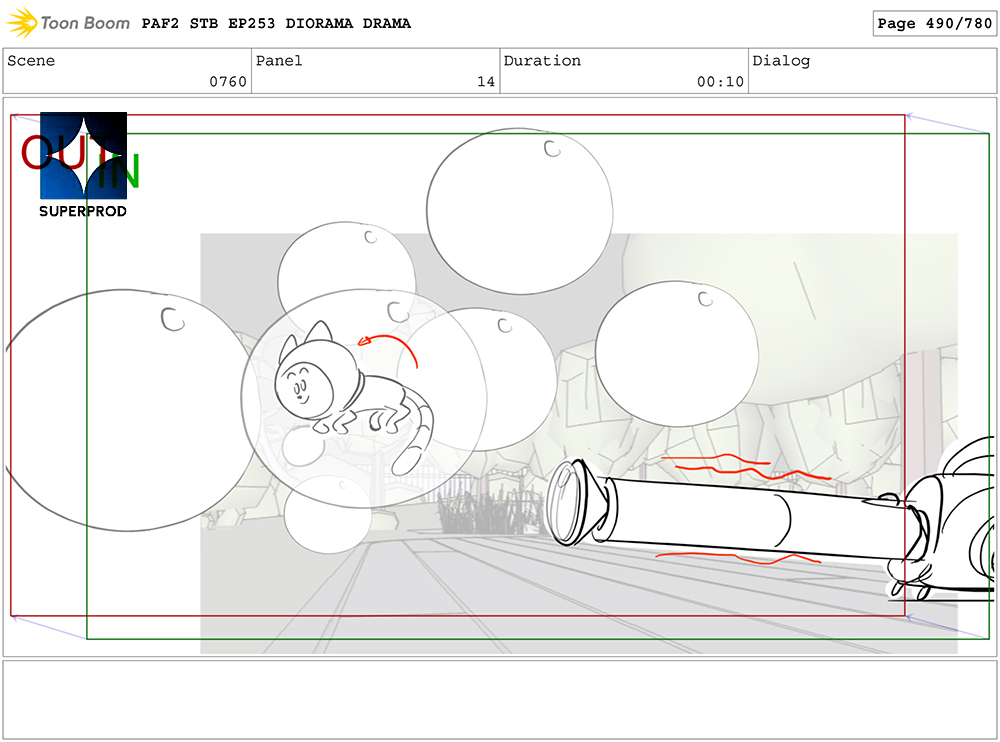Select the project title 'PAF2 STB EP253 DIORAMA DRAMA'
Image resolution: width=1000 pixels, height=742 pixels.
[x=276, y=24]
